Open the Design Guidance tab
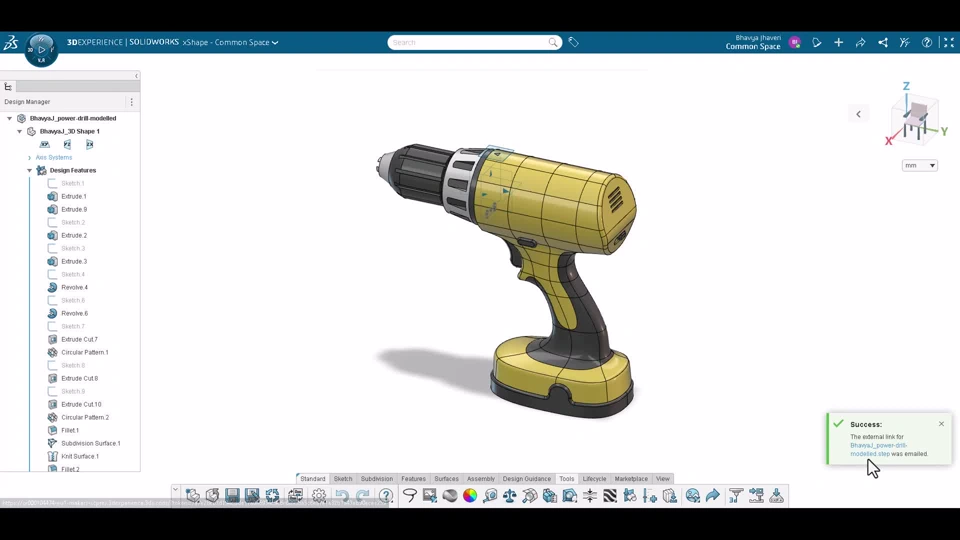 [x=527, y=479]
